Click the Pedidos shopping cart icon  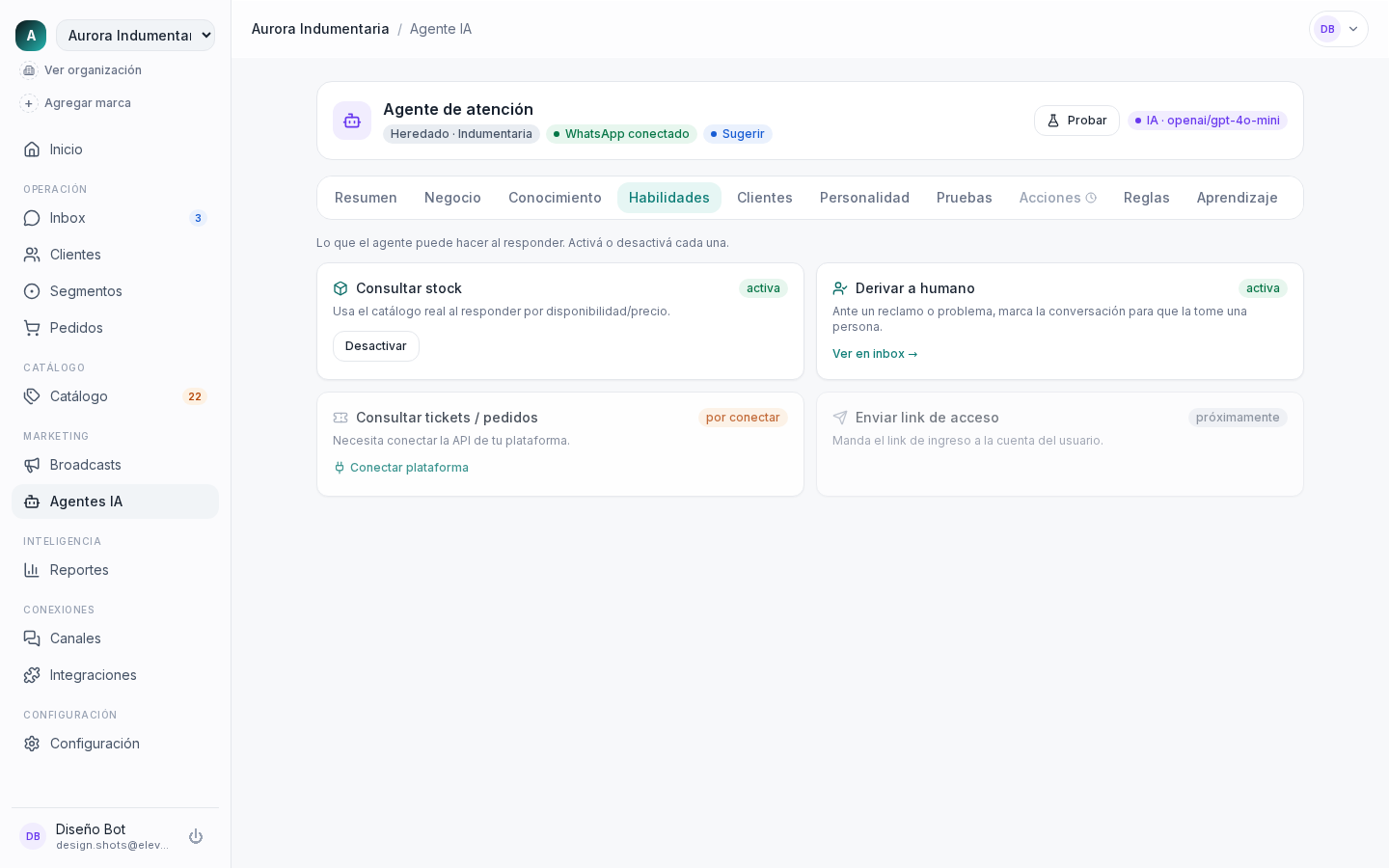(32, 328)
